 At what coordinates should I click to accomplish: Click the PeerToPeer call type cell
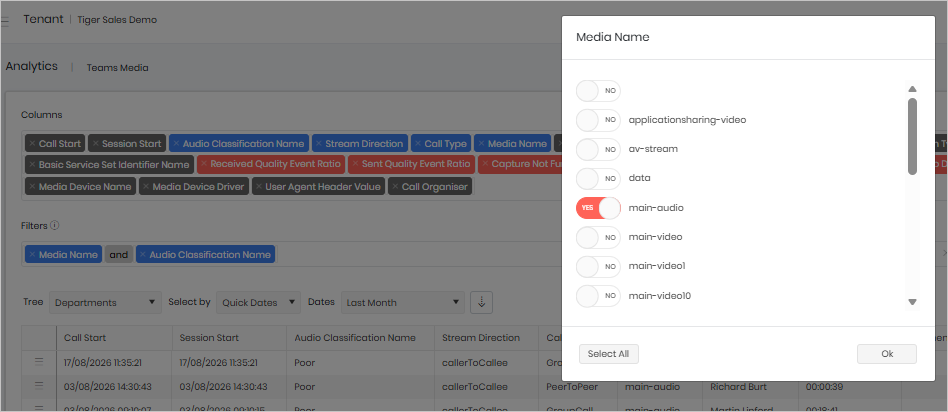[577, 387]
